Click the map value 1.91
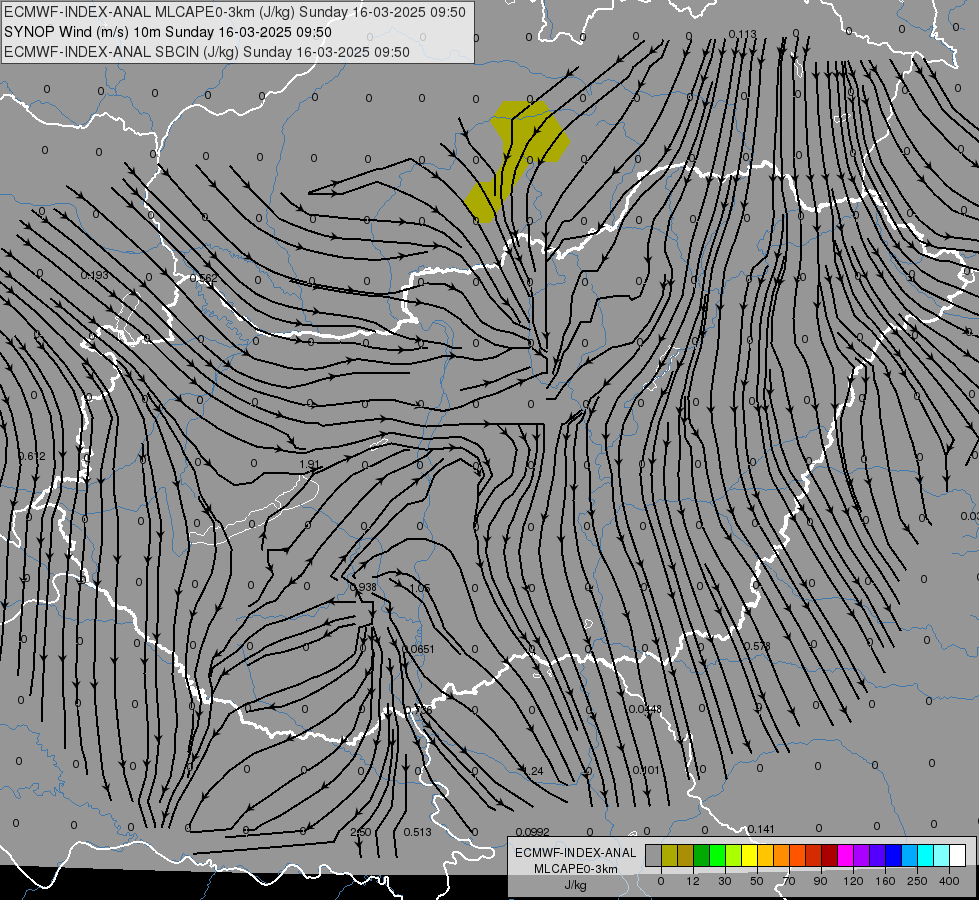 (310, 465)
